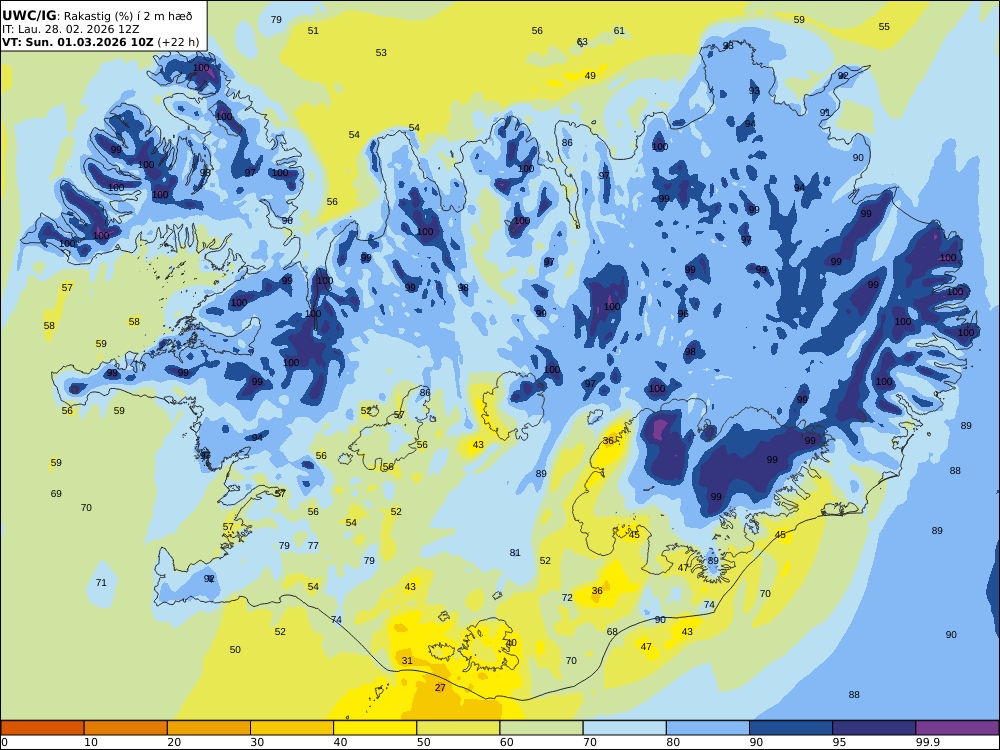Click the 0–10 dark orange legend swatch
The height and width of the screenshot is (750, 1000).
pos(42,728)
